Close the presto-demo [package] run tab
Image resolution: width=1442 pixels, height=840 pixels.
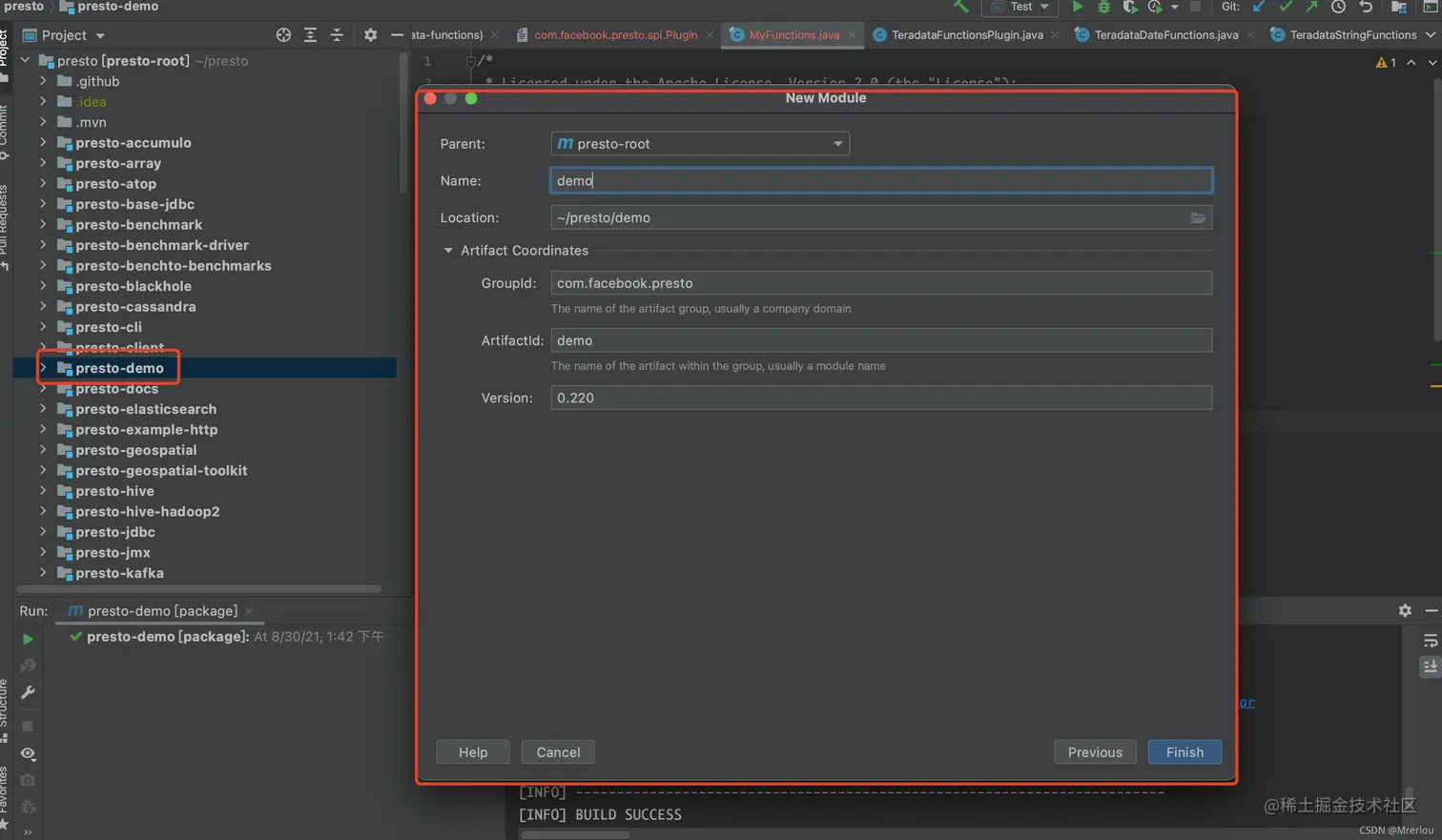point(249,611)
